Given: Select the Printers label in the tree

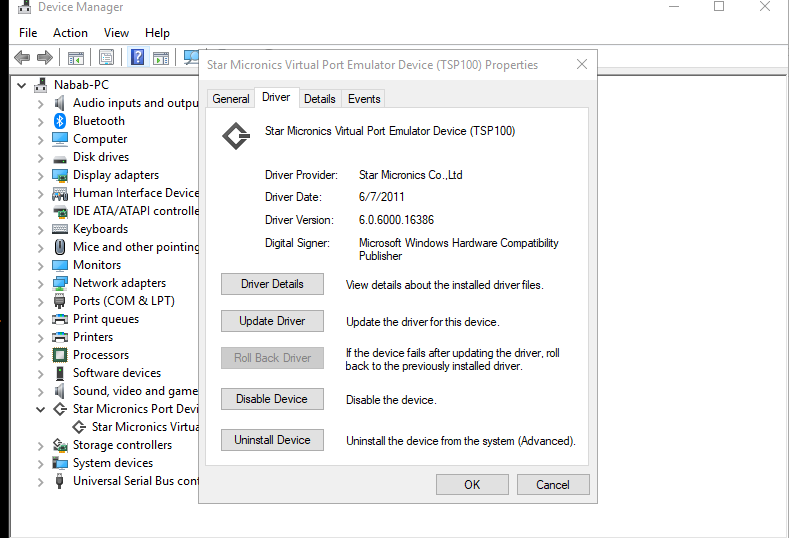Looking at the screenshot, I should pos(93,337).
